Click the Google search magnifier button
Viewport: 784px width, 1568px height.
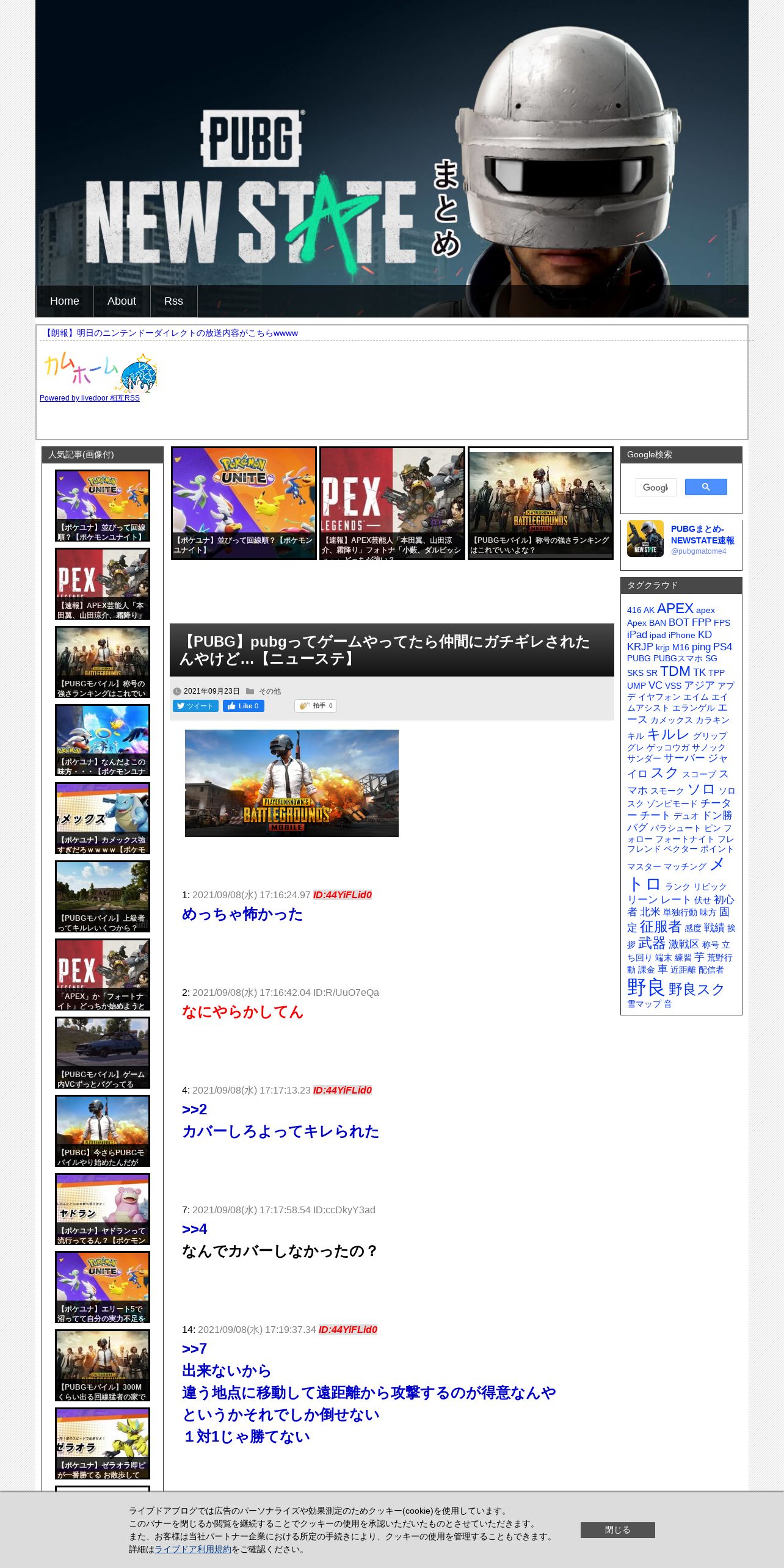pyautogui.click(x=706, y=487)
